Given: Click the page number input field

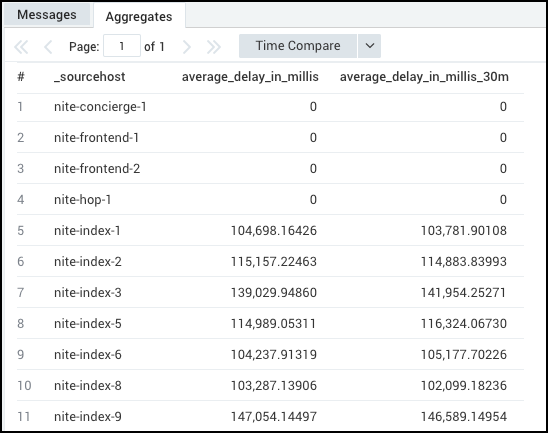Looking at the screenshot, I should (122, 46).
